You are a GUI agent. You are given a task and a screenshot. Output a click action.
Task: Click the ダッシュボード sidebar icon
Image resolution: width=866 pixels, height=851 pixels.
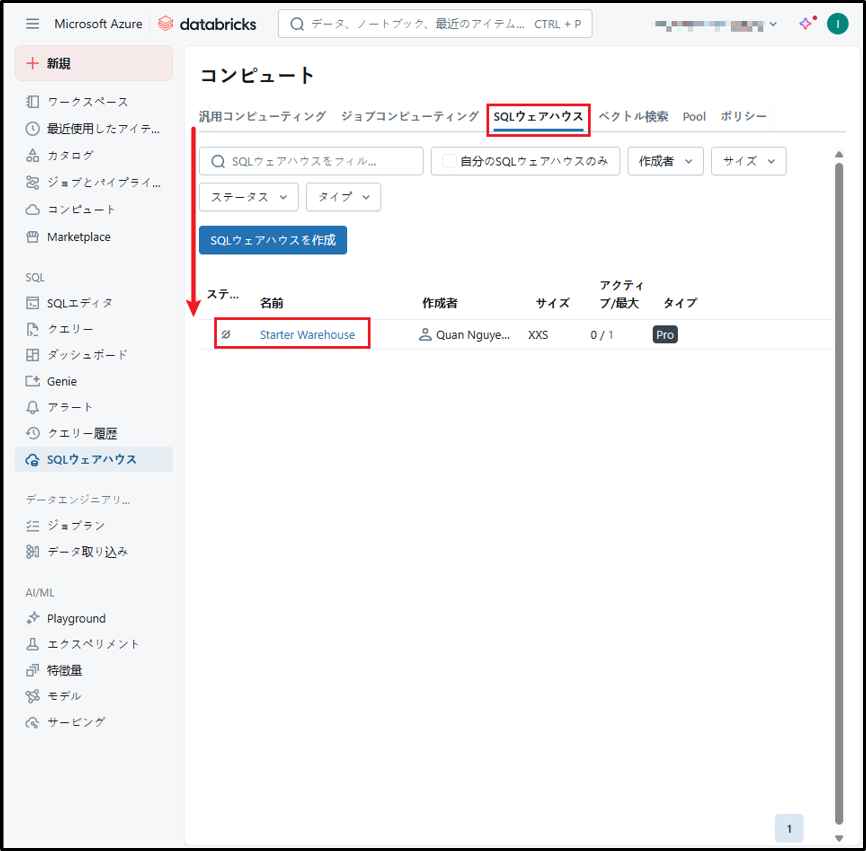pyautogui.click(x=33, y=355)
